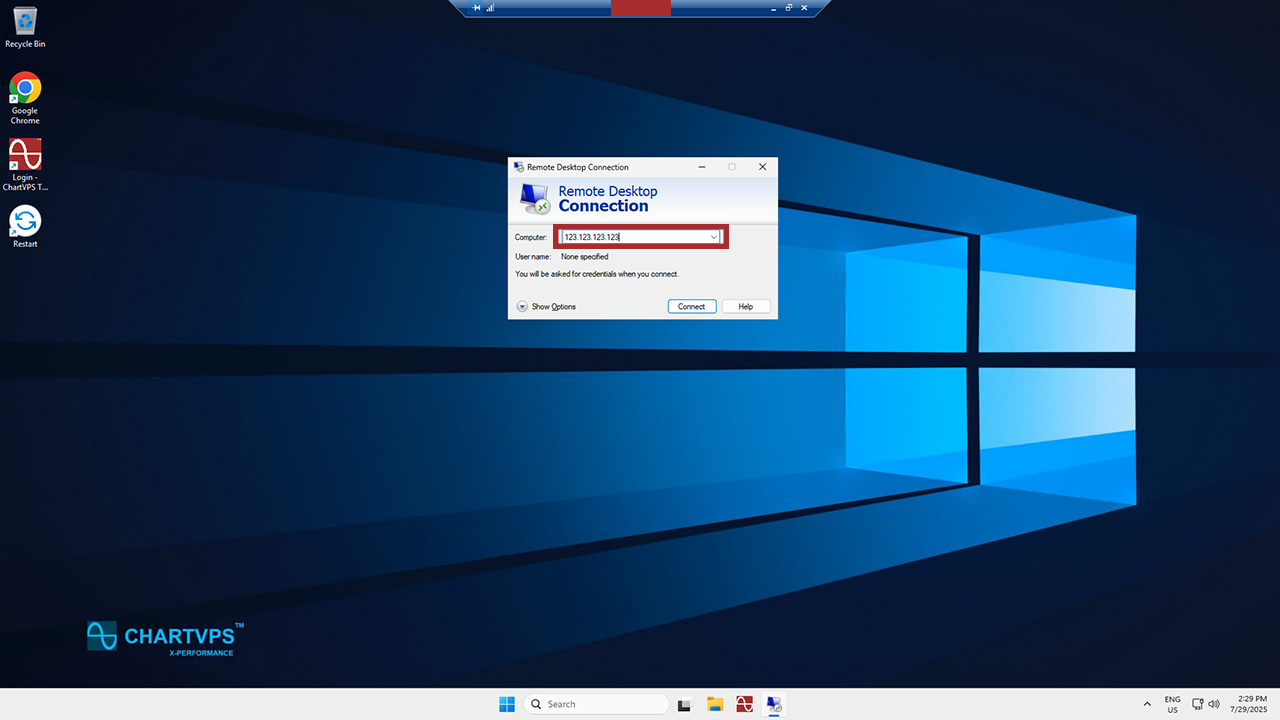Switch the ENG US input language indicator
The image size is (1280, 720).
(x=1172, y=704)
